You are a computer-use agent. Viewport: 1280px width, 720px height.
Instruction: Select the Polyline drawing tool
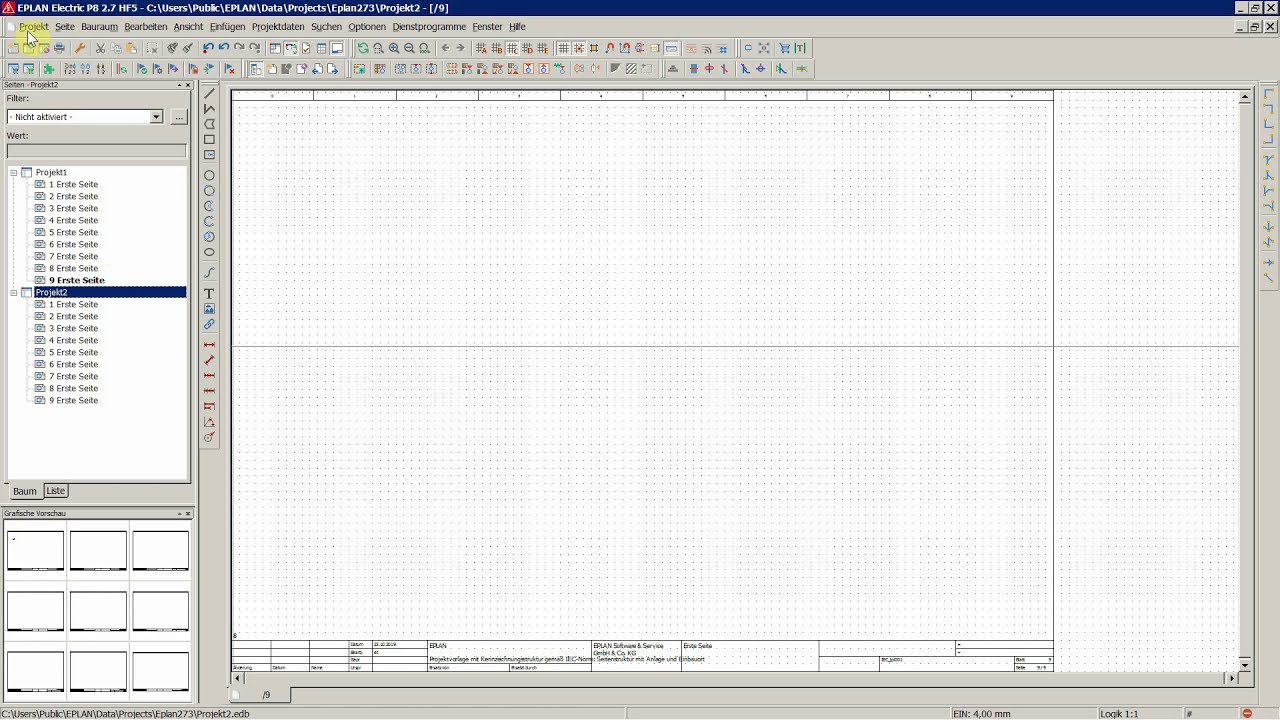tap(209, 109)
